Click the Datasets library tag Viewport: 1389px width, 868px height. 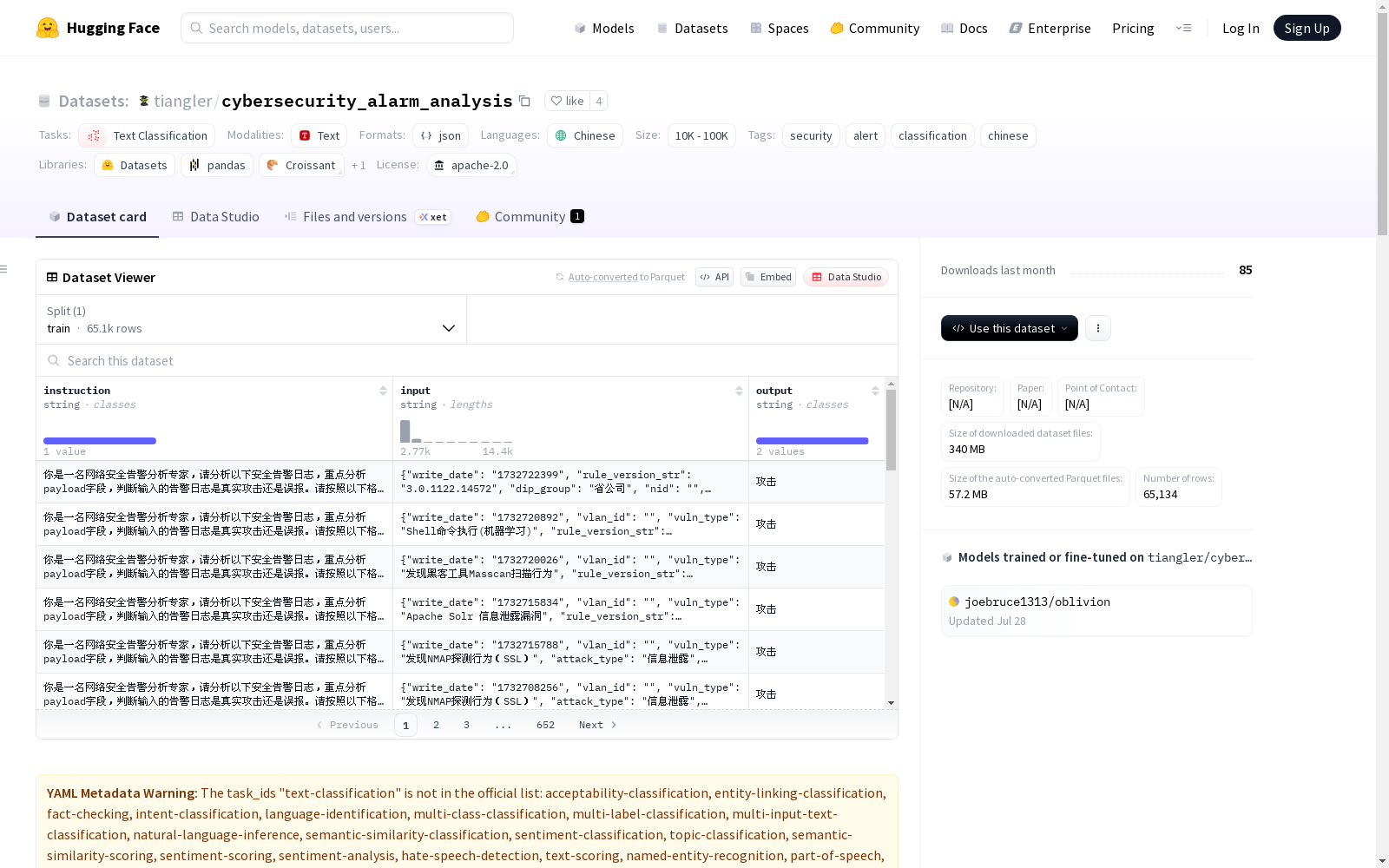(x=135, y=165)
